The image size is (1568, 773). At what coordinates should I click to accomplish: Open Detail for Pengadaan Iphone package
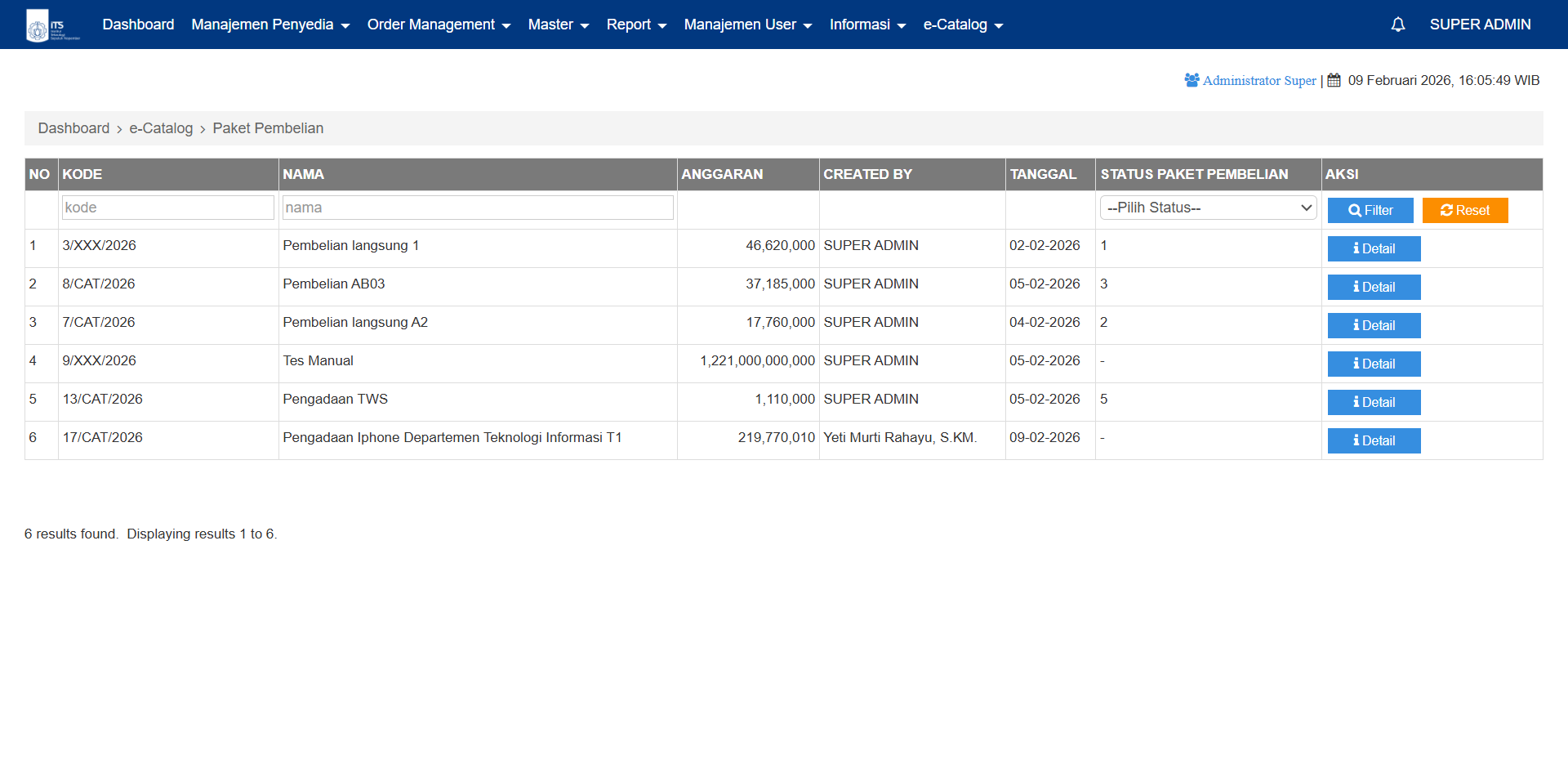[x=1374, y=441]
